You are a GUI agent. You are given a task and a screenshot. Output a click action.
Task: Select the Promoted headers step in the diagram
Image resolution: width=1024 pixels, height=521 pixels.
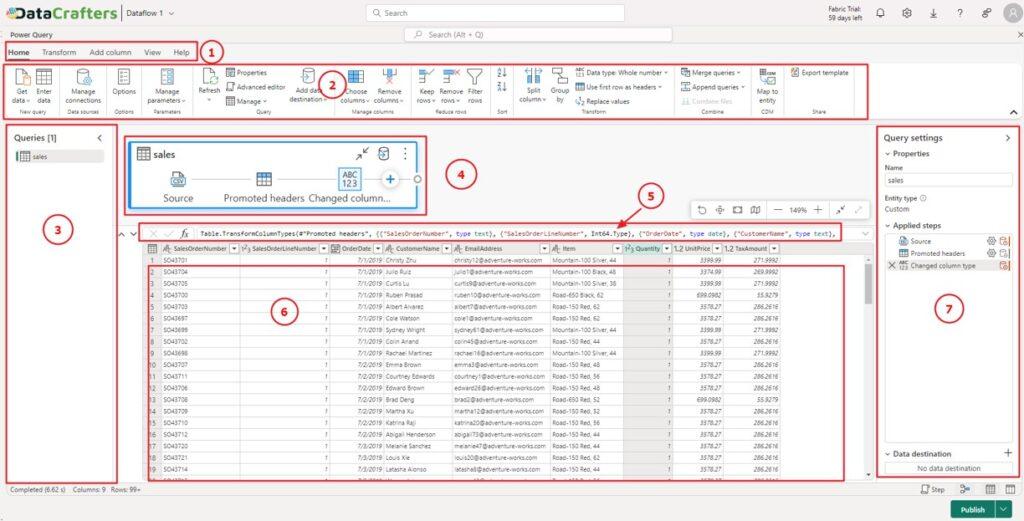pyautogui.click(x=264, y=186)
